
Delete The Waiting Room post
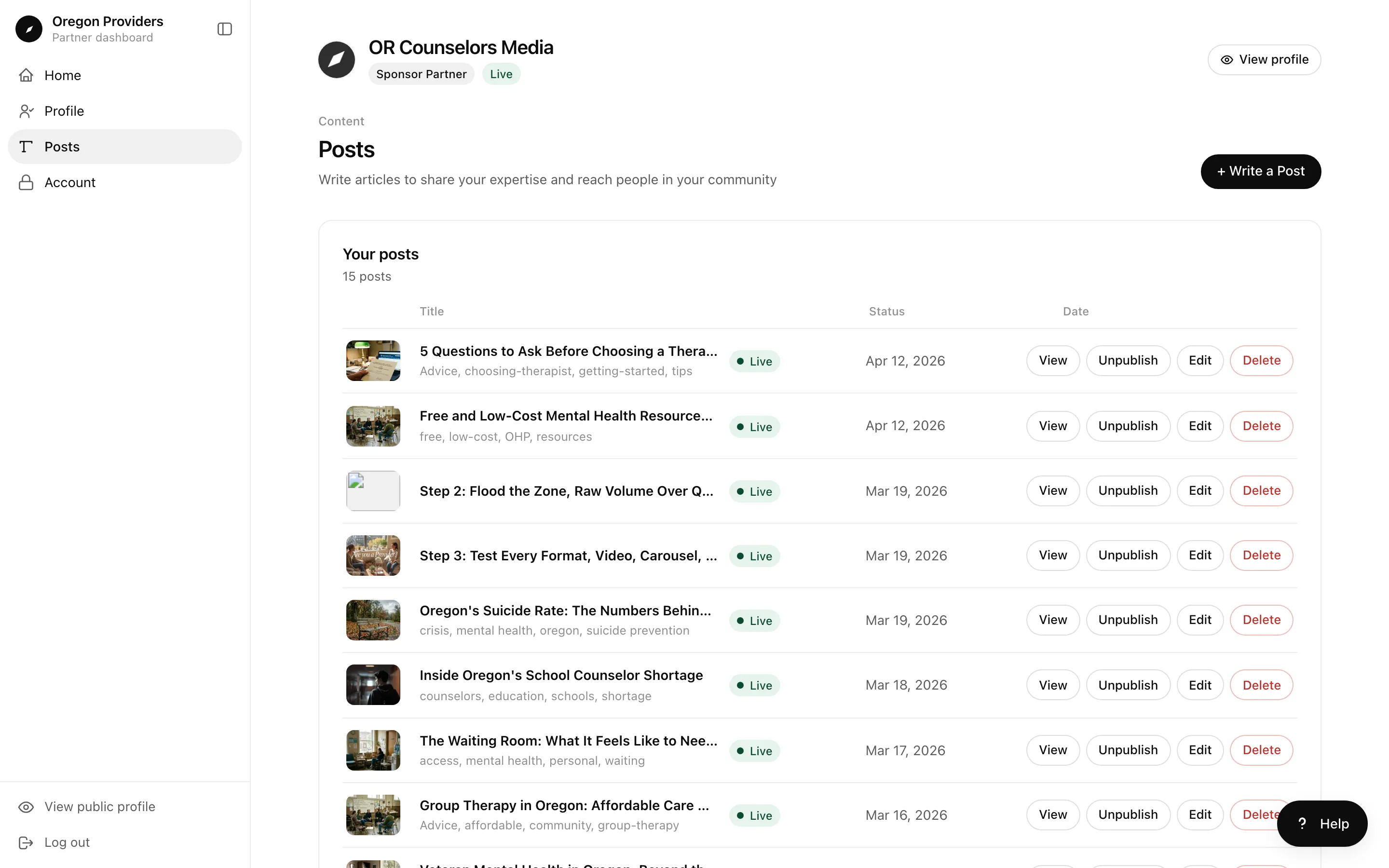1261,750
